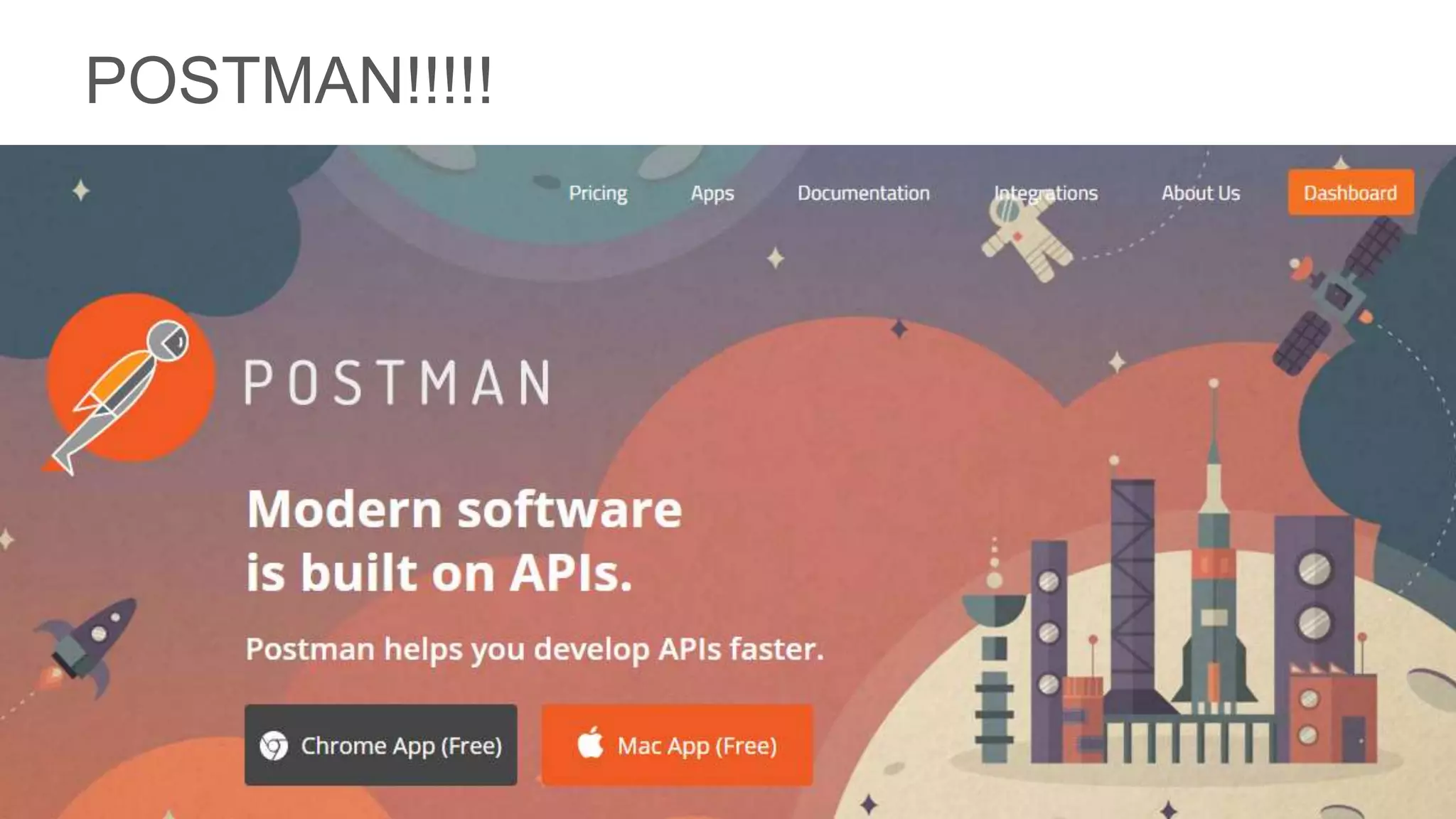Open the Apps menu item
1456x819 pixels.
point(712,193)
